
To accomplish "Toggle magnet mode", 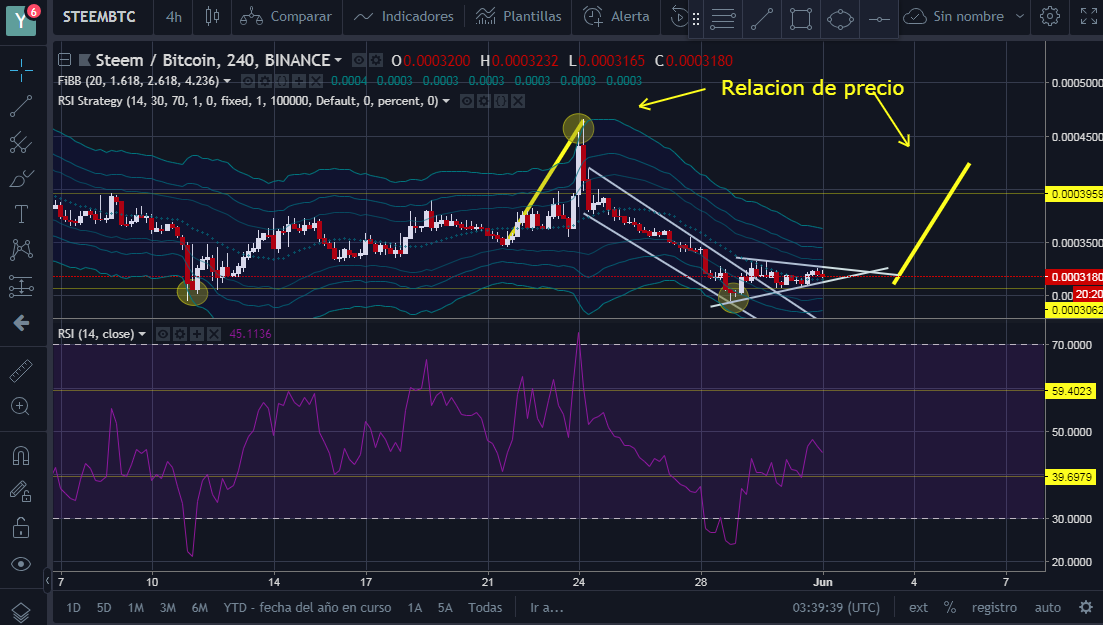I will coord(21,455).
